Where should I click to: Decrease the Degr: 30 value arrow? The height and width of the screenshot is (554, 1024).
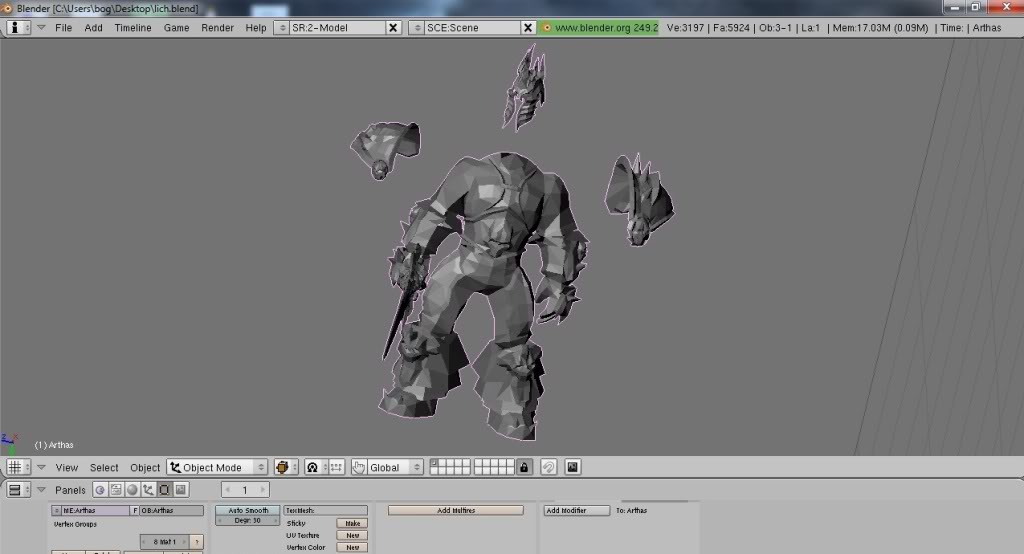coord(220,521)
